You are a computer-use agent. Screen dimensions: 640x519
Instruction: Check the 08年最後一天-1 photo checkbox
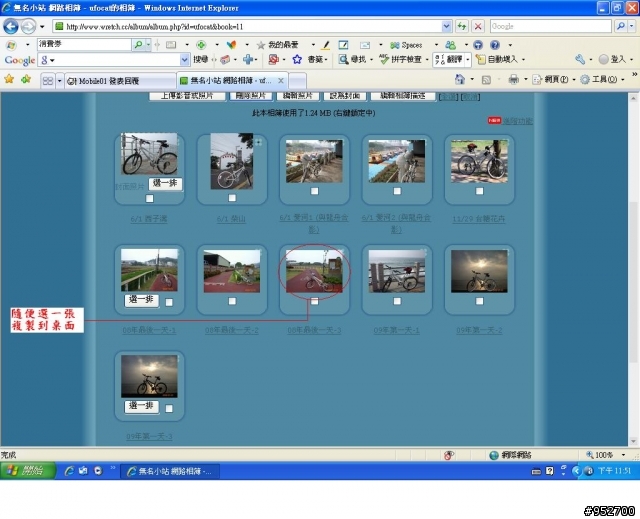[x=169, y=302]
